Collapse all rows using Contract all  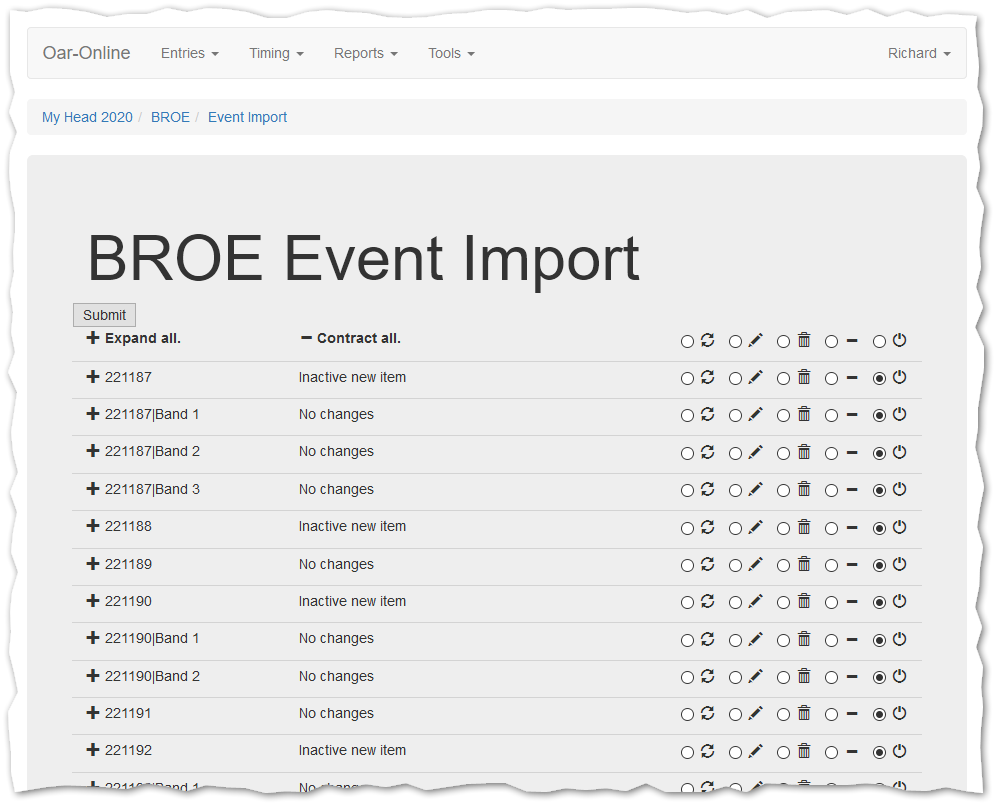(x=350, y=338)
